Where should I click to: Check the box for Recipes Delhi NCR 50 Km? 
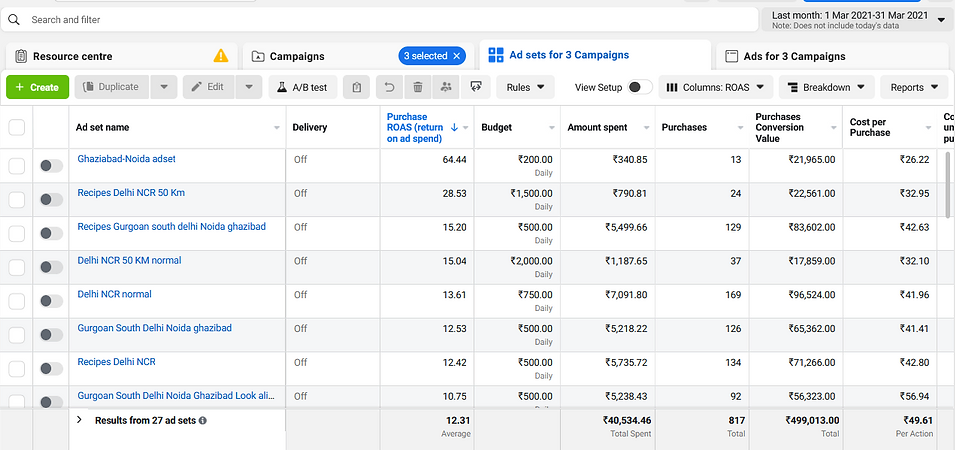click(x=17, y=200)
